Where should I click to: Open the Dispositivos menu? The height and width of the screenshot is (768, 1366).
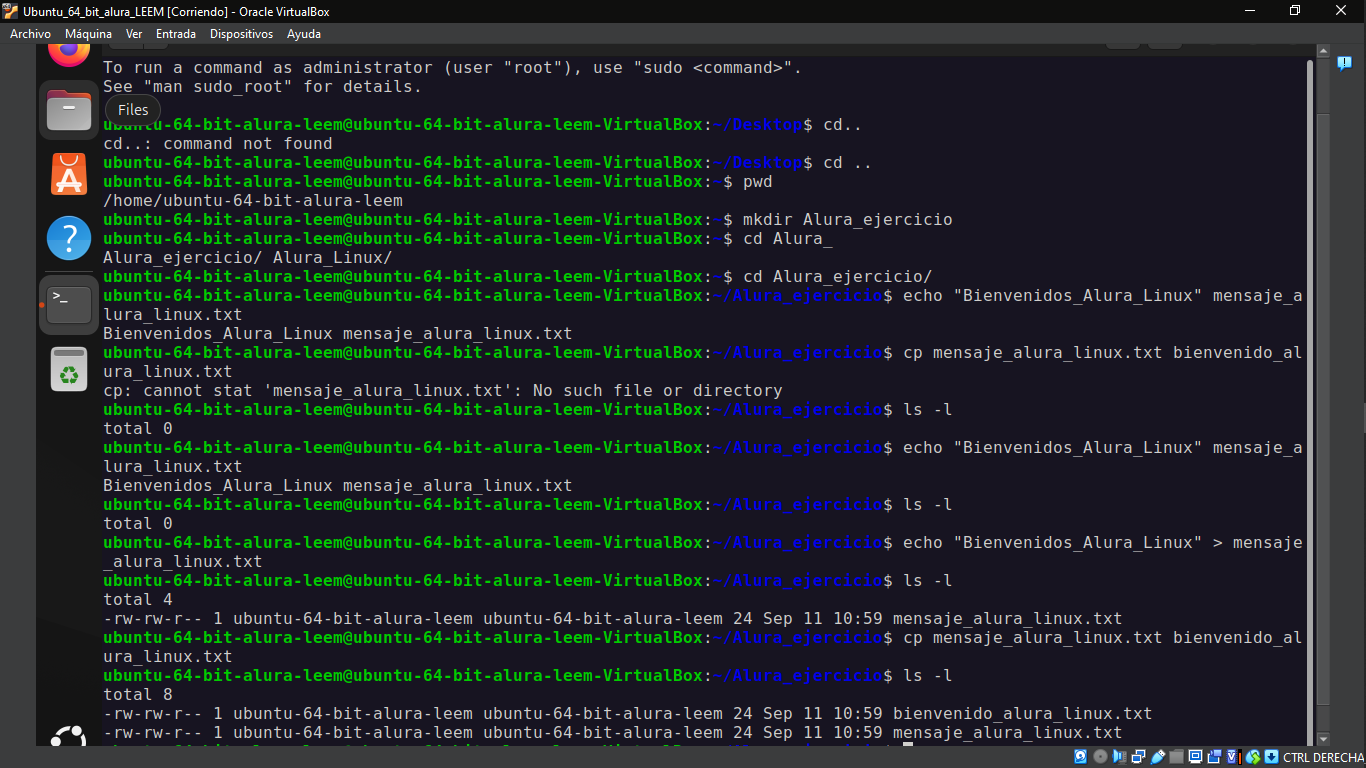(x=241, y=33)
